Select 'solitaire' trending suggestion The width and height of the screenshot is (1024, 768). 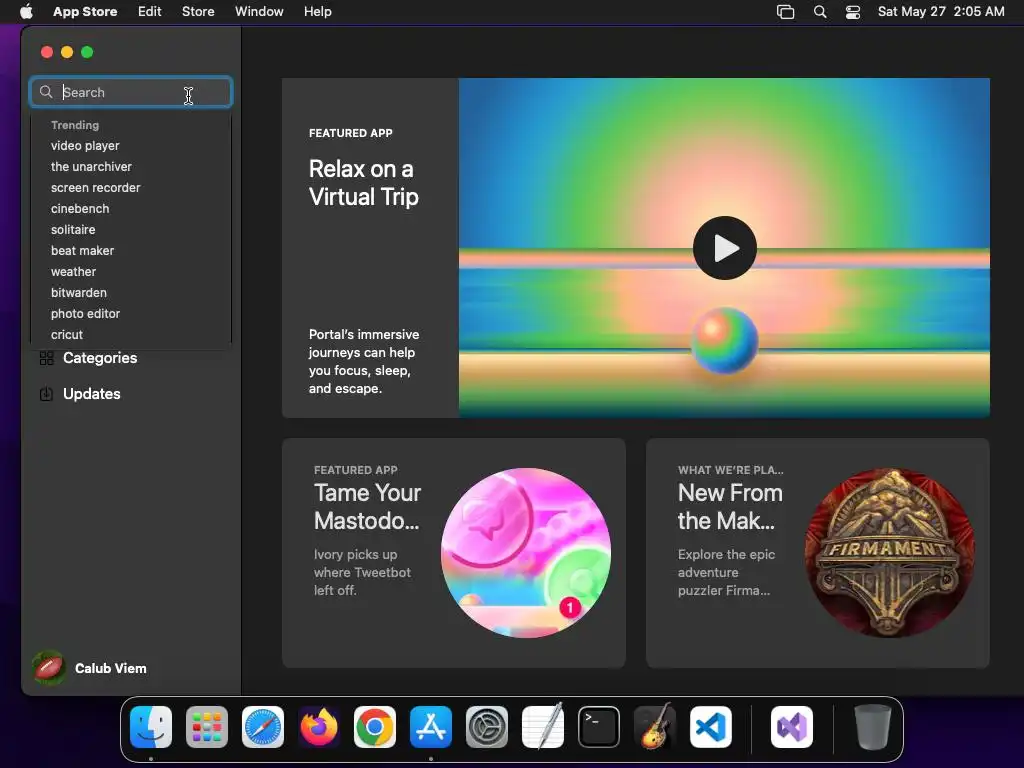(x=73, y=229)
